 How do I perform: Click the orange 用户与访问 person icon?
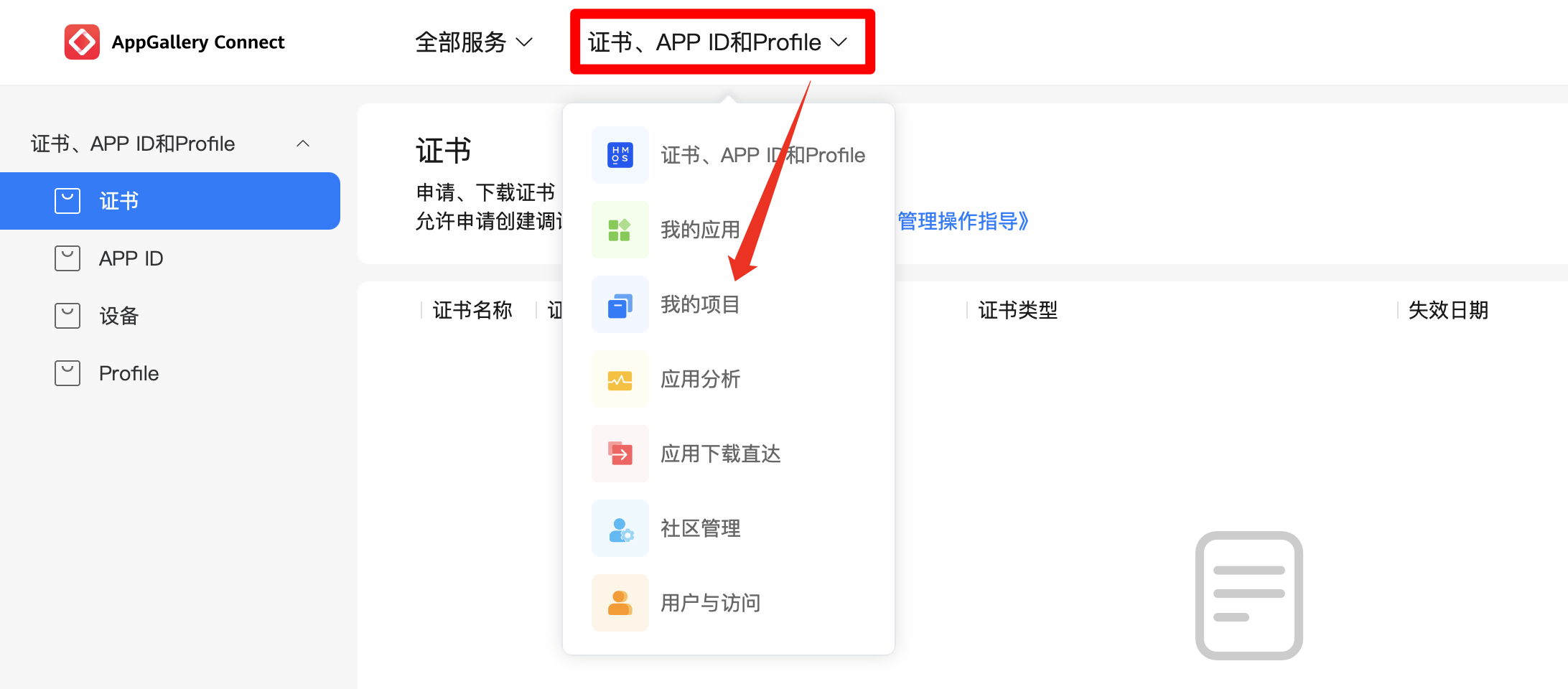click(x=619, y=603)
